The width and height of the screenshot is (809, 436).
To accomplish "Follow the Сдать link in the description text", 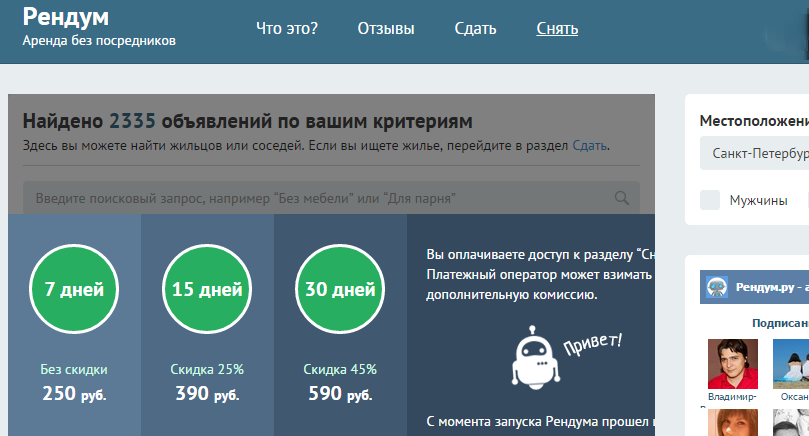I will [589, 146].
